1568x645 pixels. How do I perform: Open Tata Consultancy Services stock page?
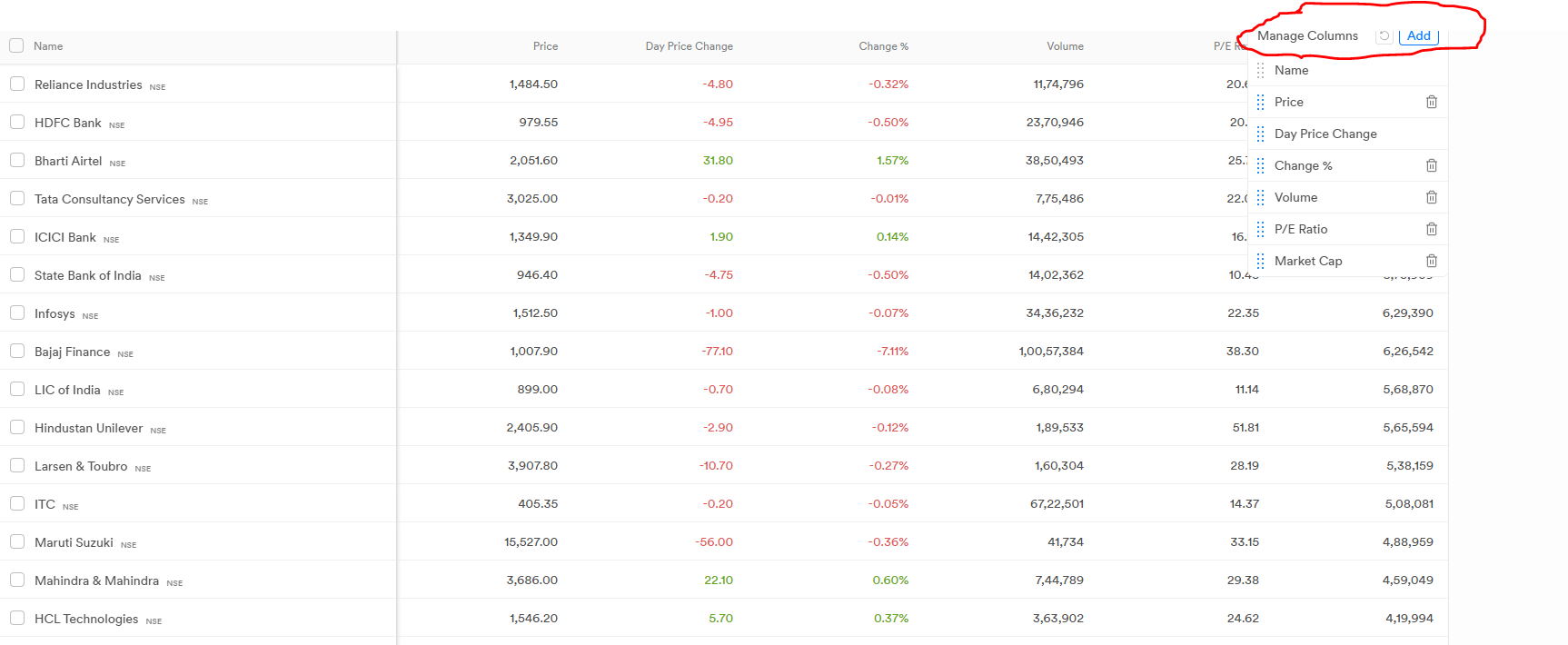click(109, 199)
